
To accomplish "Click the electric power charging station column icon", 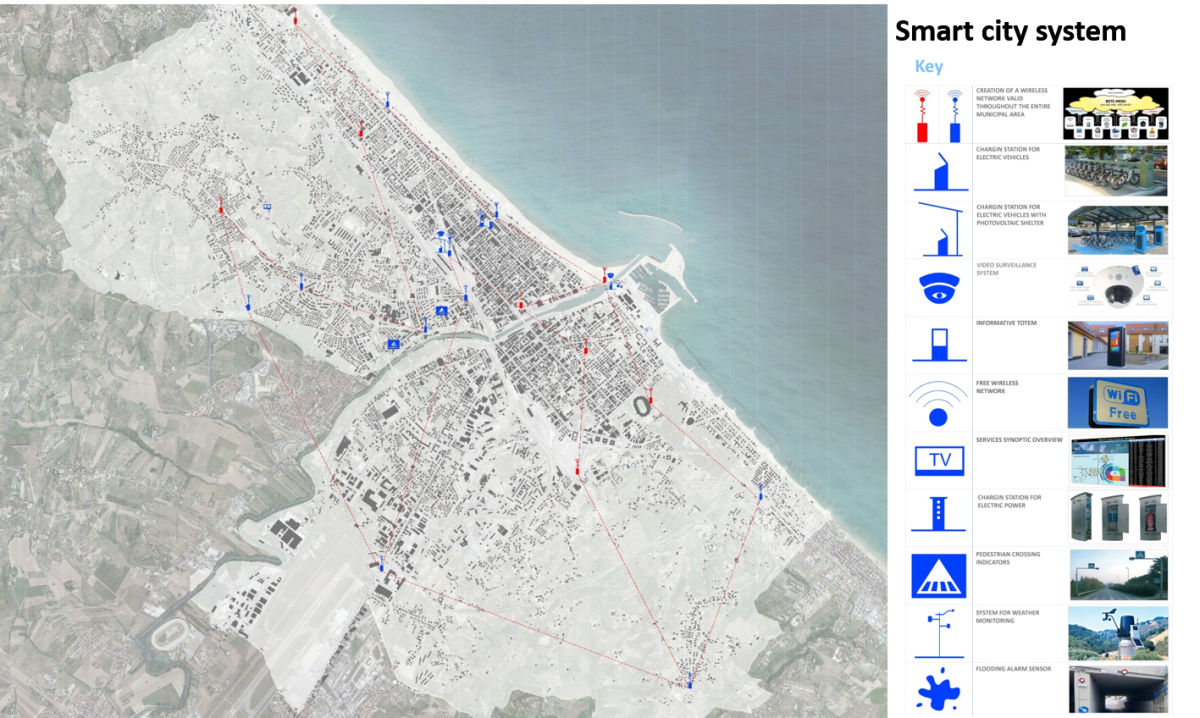I will (938, 517).
